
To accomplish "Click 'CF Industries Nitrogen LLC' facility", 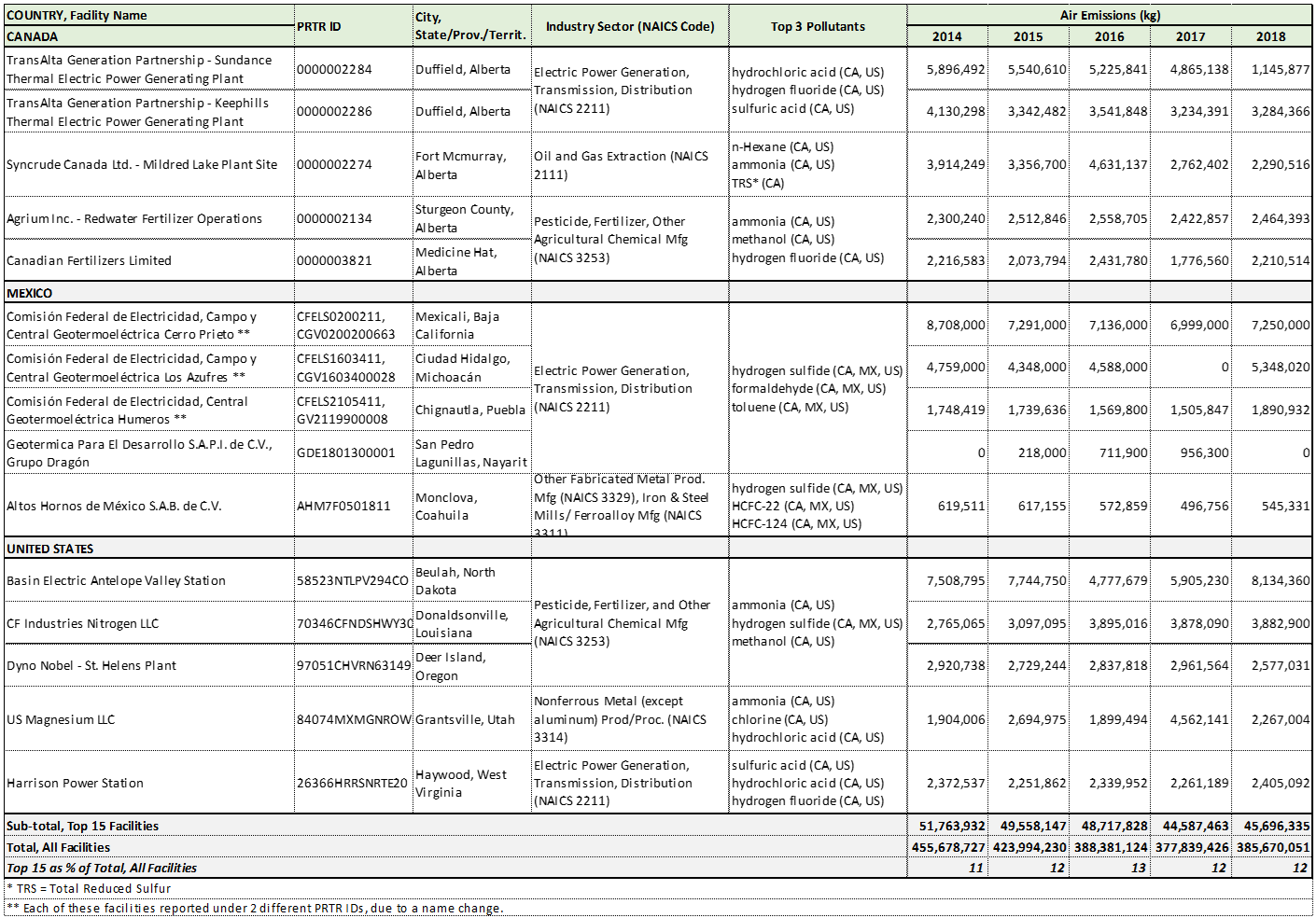I will [x=82, y=623].
